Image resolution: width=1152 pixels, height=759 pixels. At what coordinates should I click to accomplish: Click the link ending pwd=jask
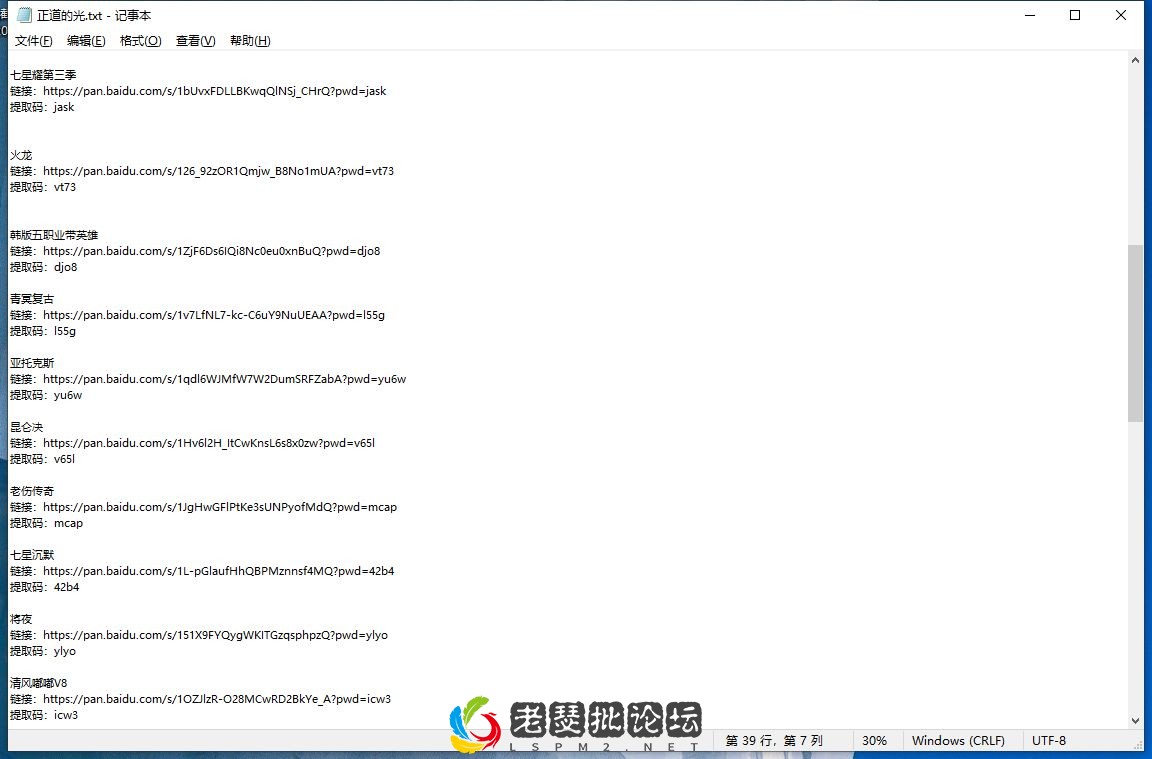click(x=215, y=91)
